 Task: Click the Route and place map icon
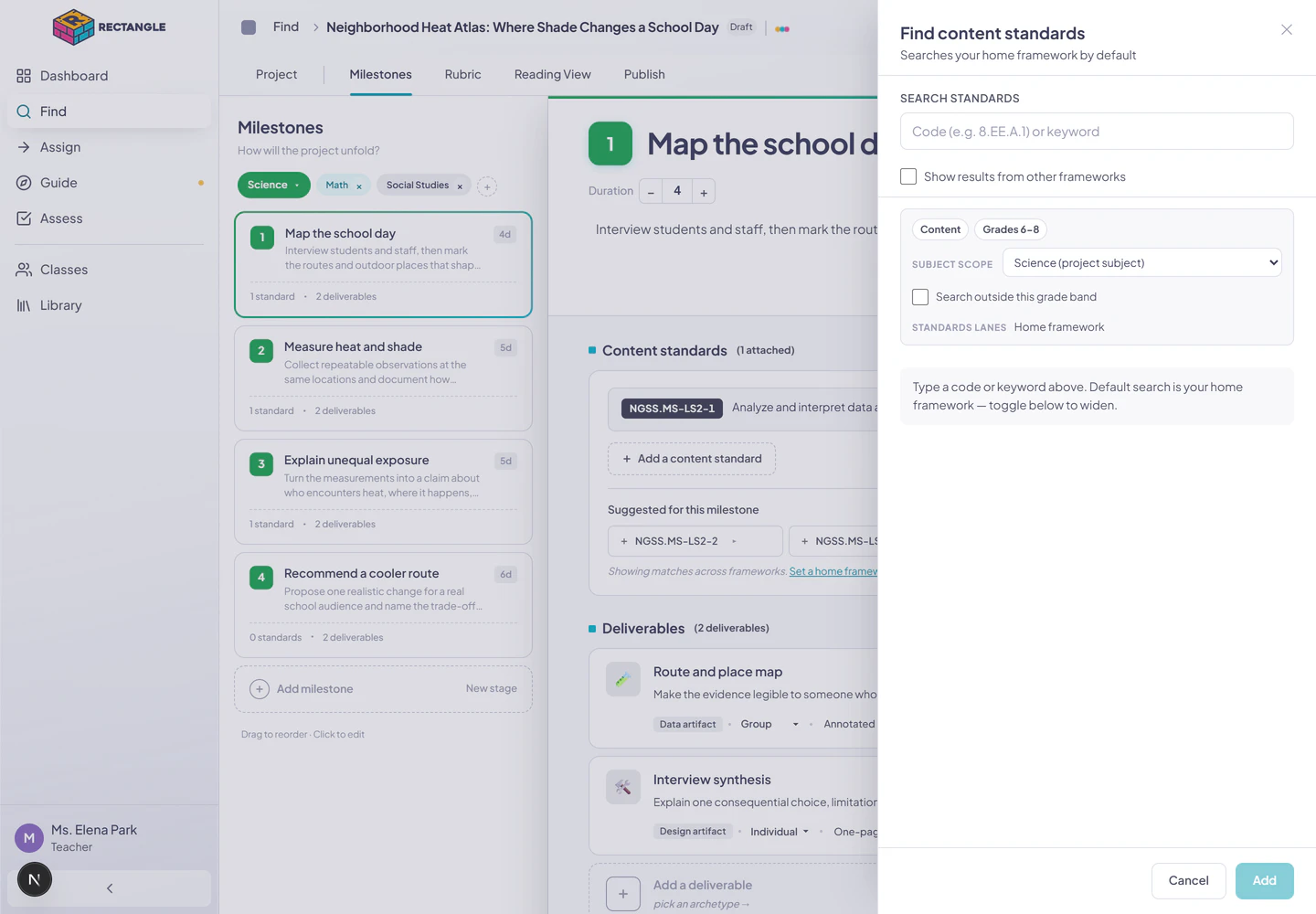623,679
